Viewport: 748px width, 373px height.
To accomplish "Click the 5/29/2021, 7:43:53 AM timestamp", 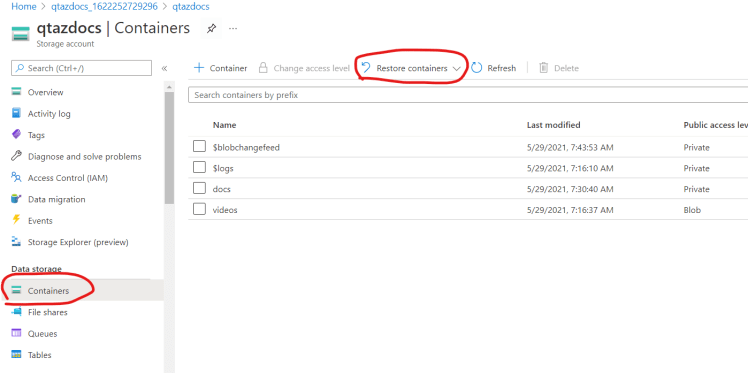I will (x=570, y=147).
